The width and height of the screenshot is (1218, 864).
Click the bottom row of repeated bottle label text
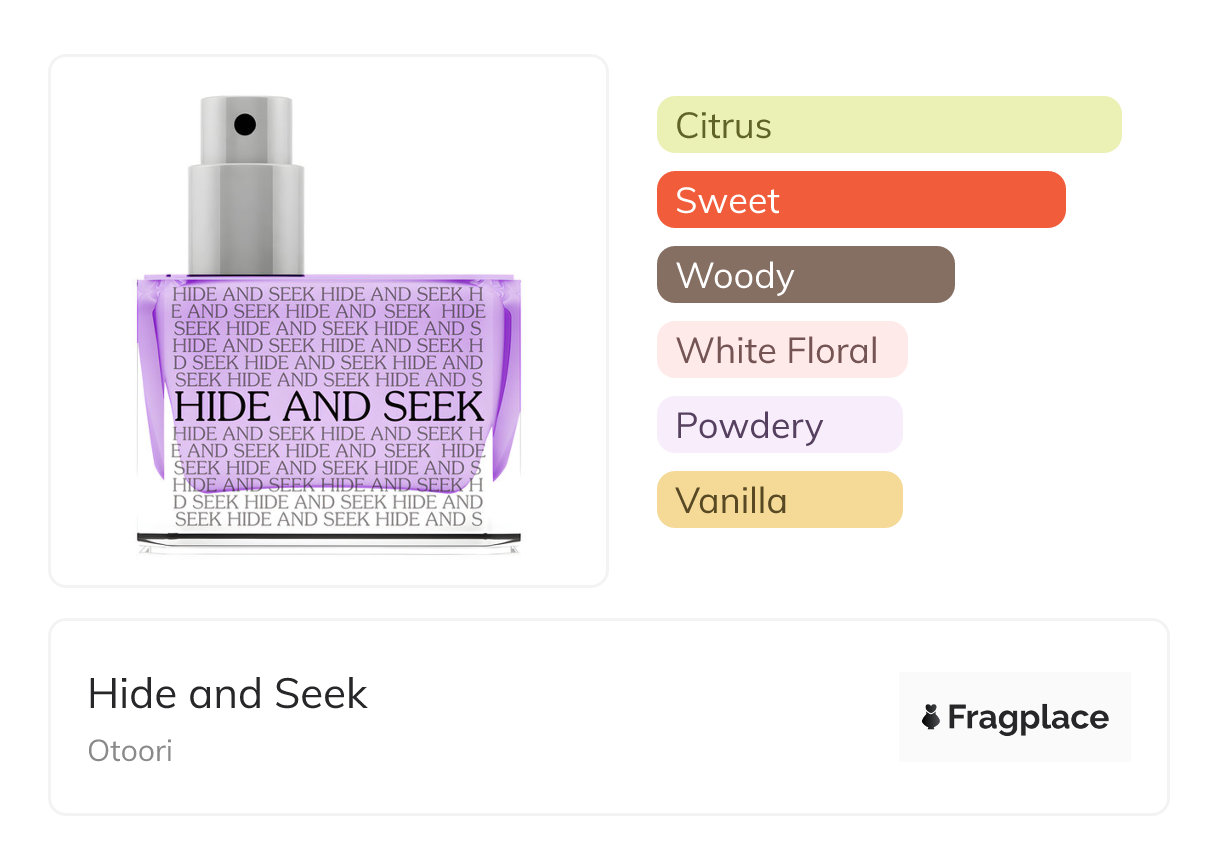[328, 519]
